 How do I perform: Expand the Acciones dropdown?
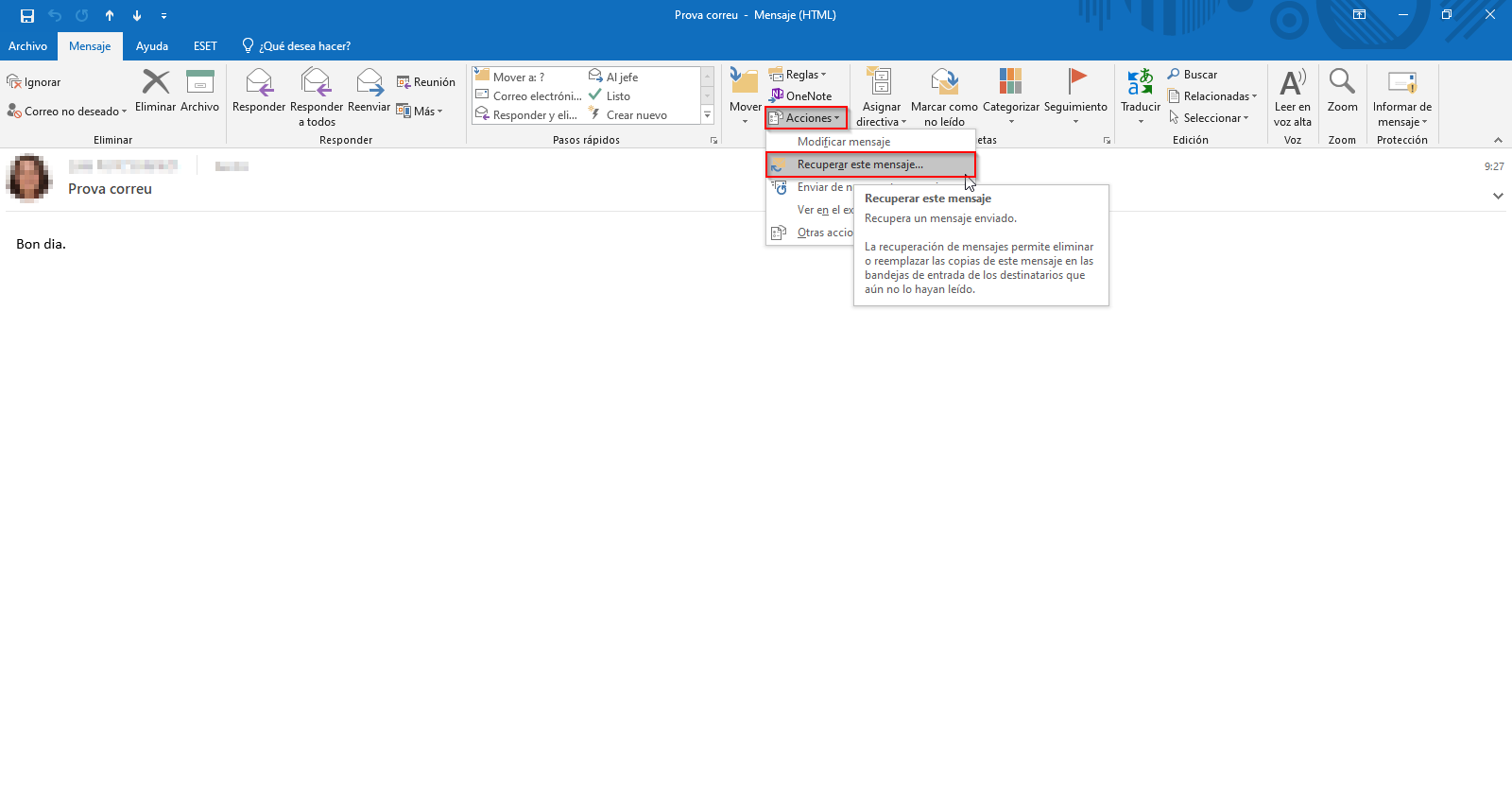pos(806,118)
